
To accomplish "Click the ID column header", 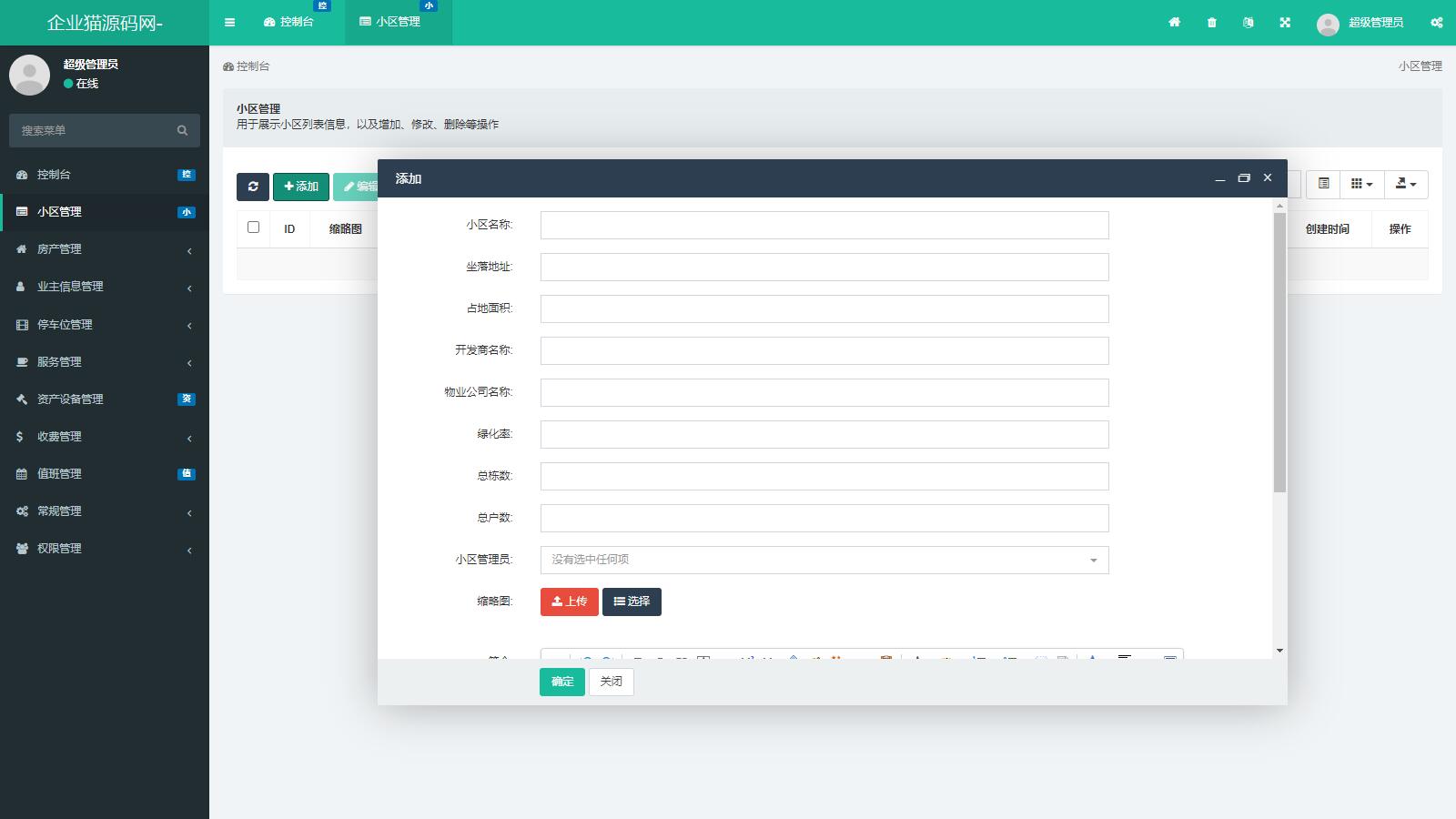I will coord(289,229).
